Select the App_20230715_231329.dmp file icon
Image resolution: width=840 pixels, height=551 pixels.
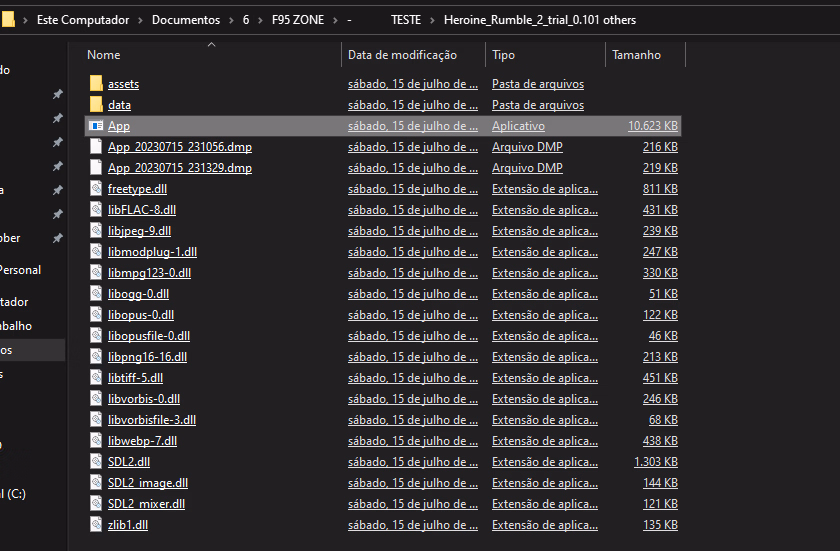(x=96, y=168)
